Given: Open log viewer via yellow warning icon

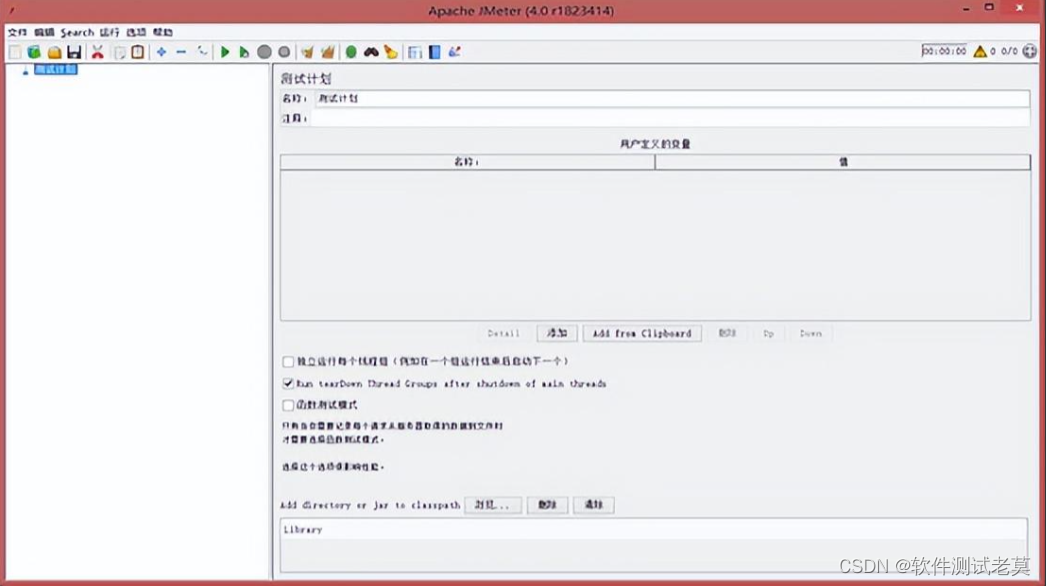Looking at the screenshot, I should (980, 51).
